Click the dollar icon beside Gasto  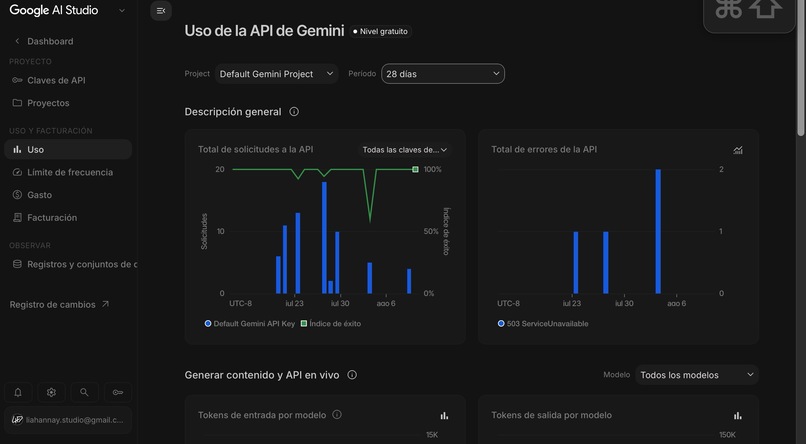17,195
